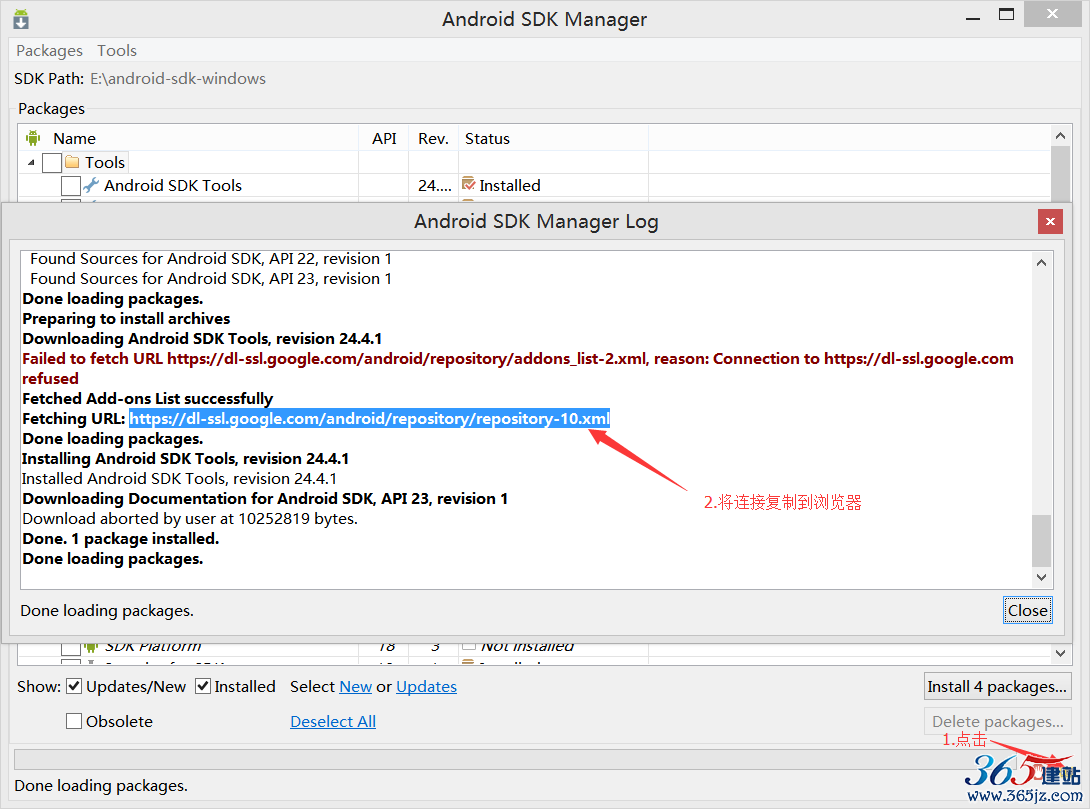Click the log scrollbar down arrow
1090x809 pixels.
coord(1041,577)
